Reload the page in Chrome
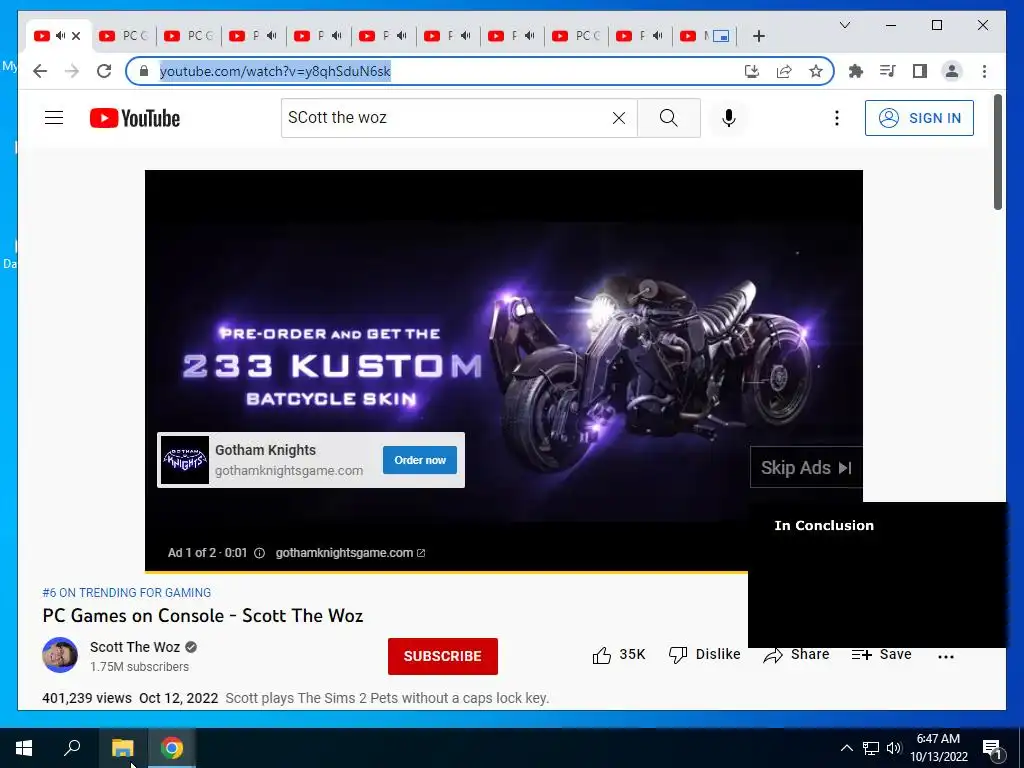The width and height of the screenshot is (1024, 768). (x=104, y=71)
